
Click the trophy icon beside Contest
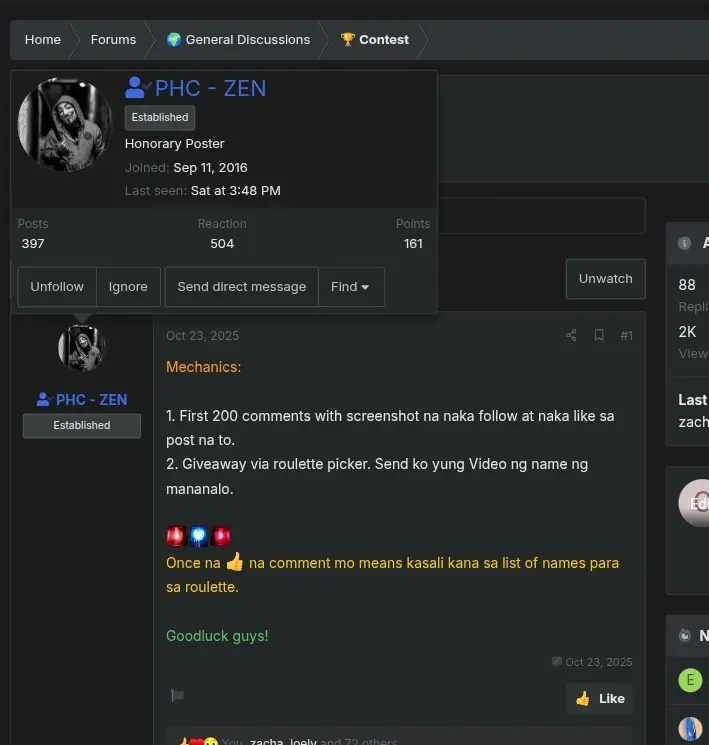347,39
